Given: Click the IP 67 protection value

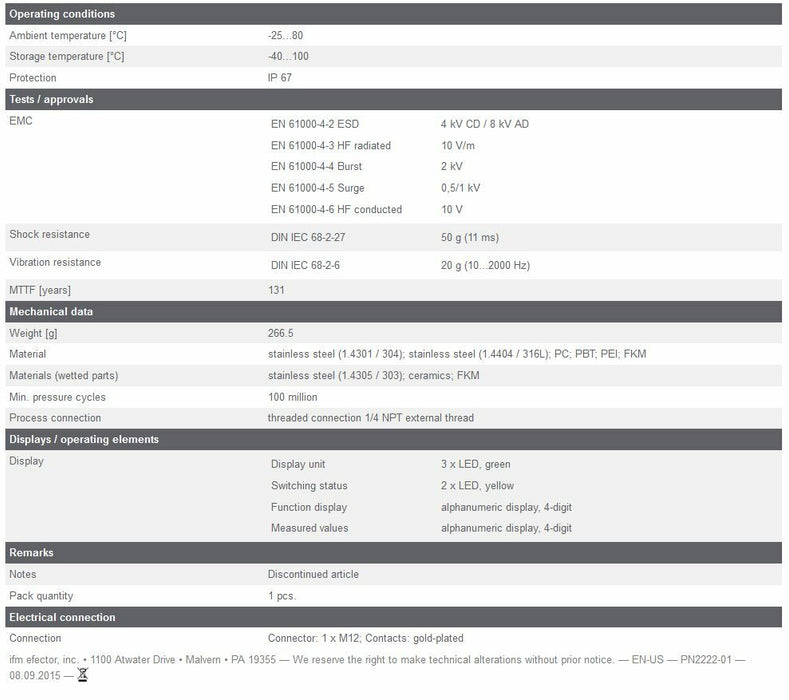Looking at the screenshot, I should 281,78.
